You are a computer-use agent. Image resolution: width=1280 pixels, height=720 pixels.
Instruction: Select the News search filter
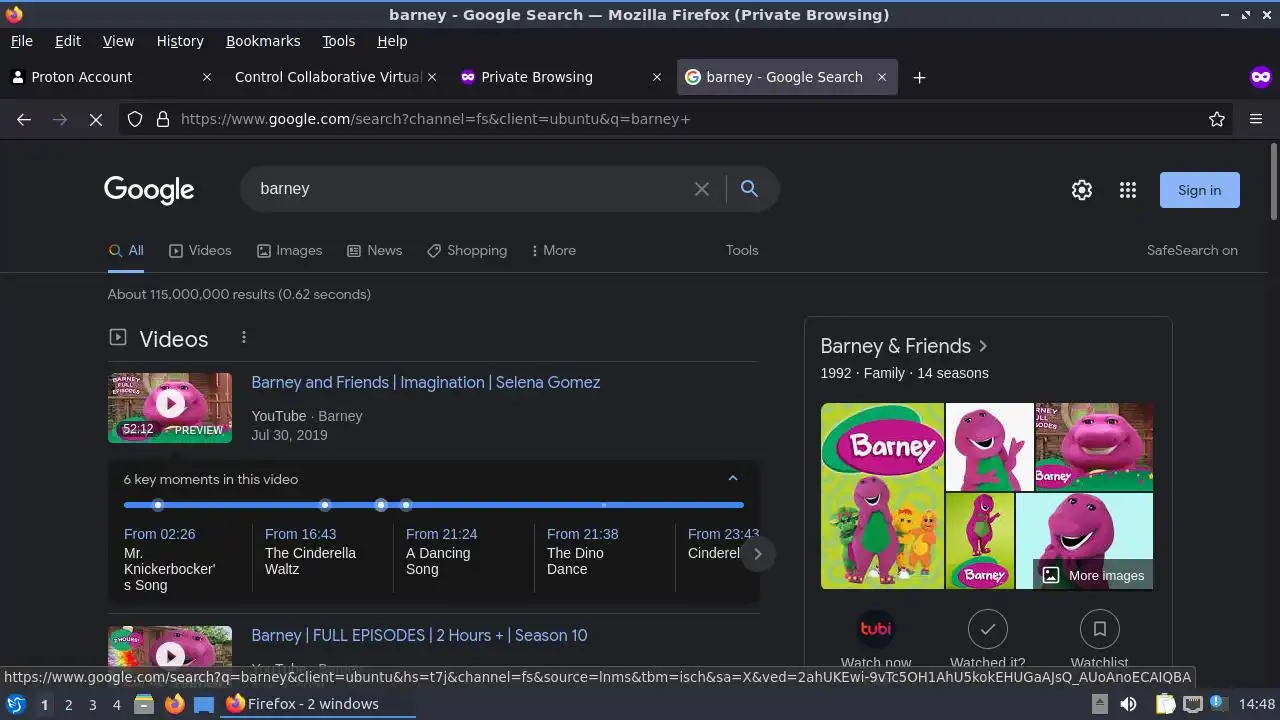tap(374, 250)
